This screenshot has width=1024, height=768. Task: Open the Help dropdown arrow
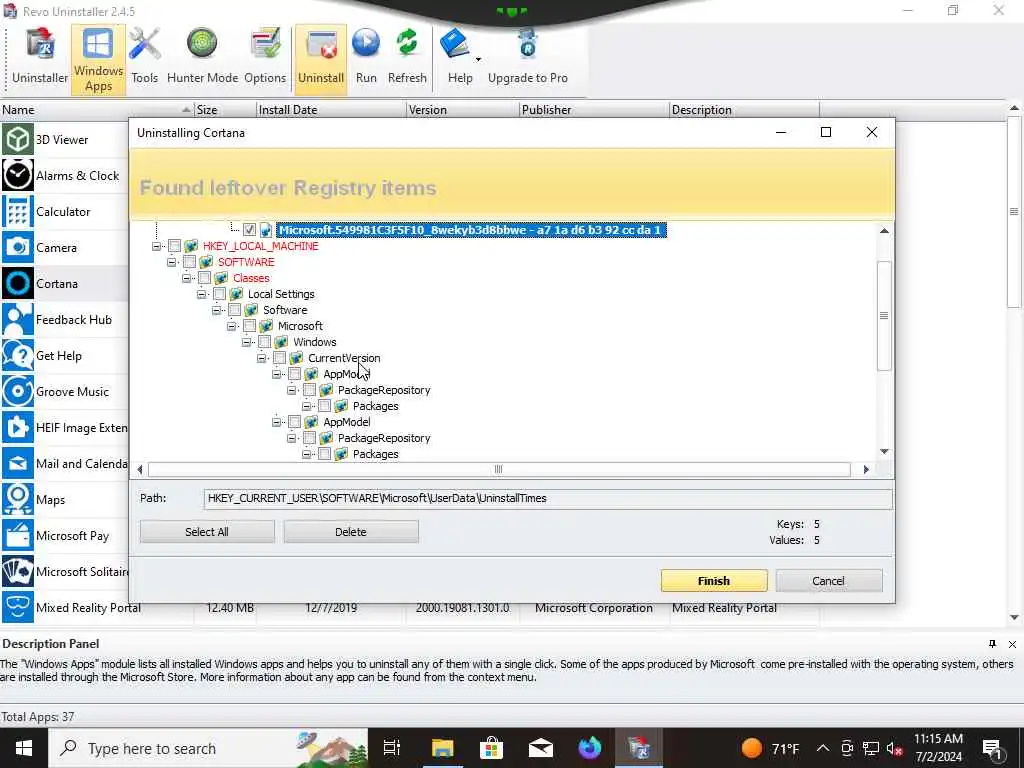pyautogui.click(x=479, y=59)
